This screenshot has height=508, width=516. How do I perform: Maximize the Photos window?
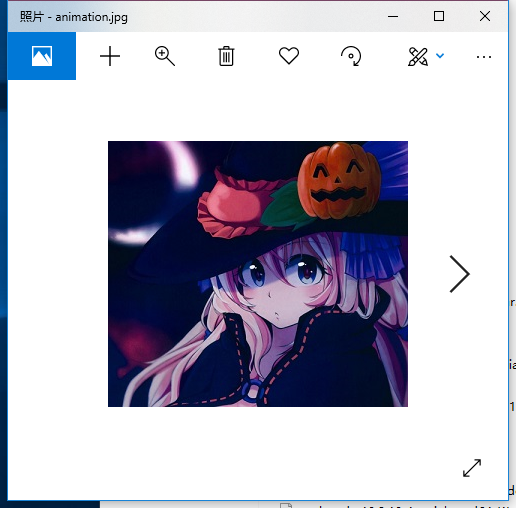[x=439, y=16]
